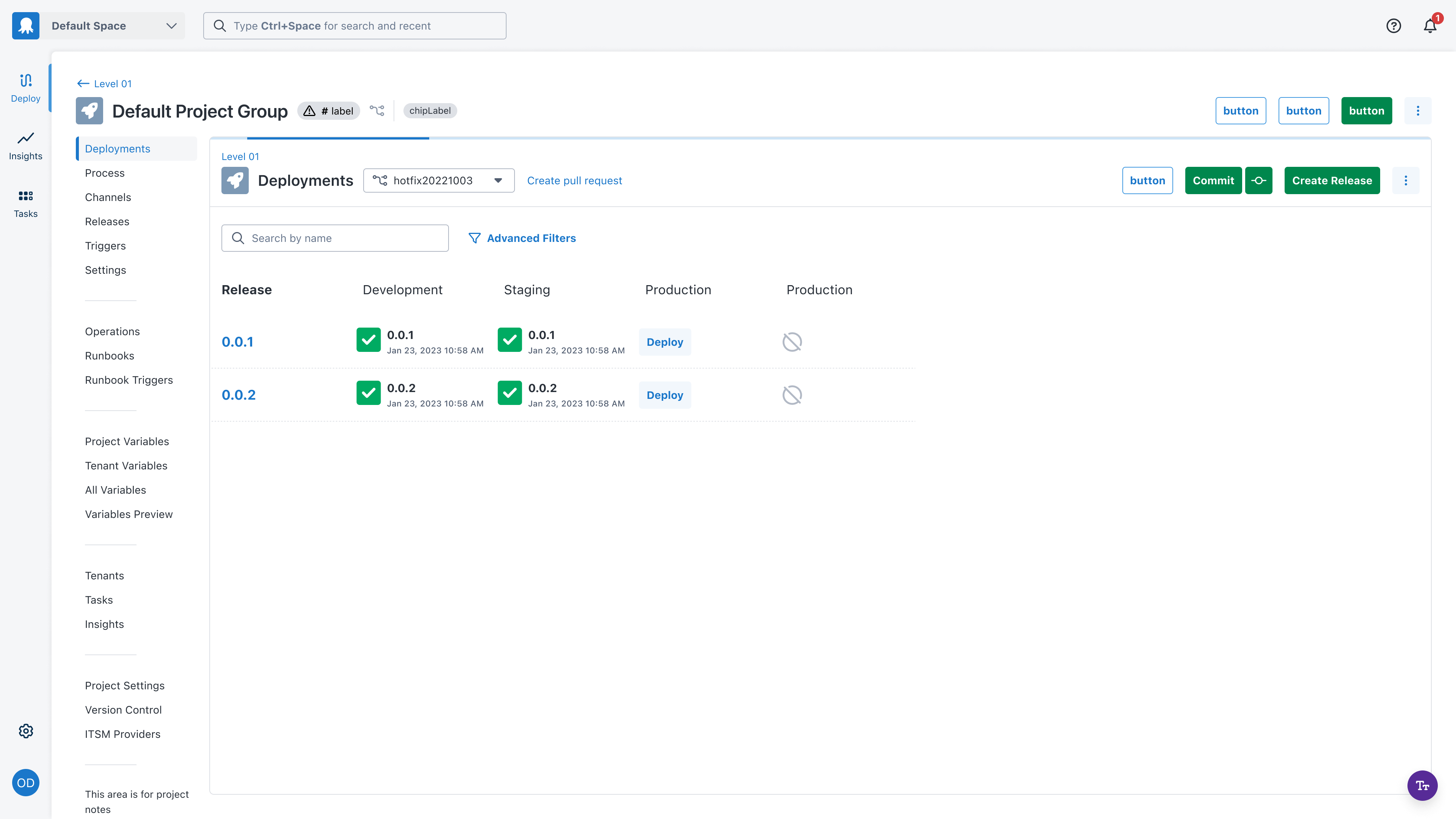This screenshot has height=819, width=1456.
Task: Click the blocked icon in the 0.0.1 row
Action: tap(792, 342)
